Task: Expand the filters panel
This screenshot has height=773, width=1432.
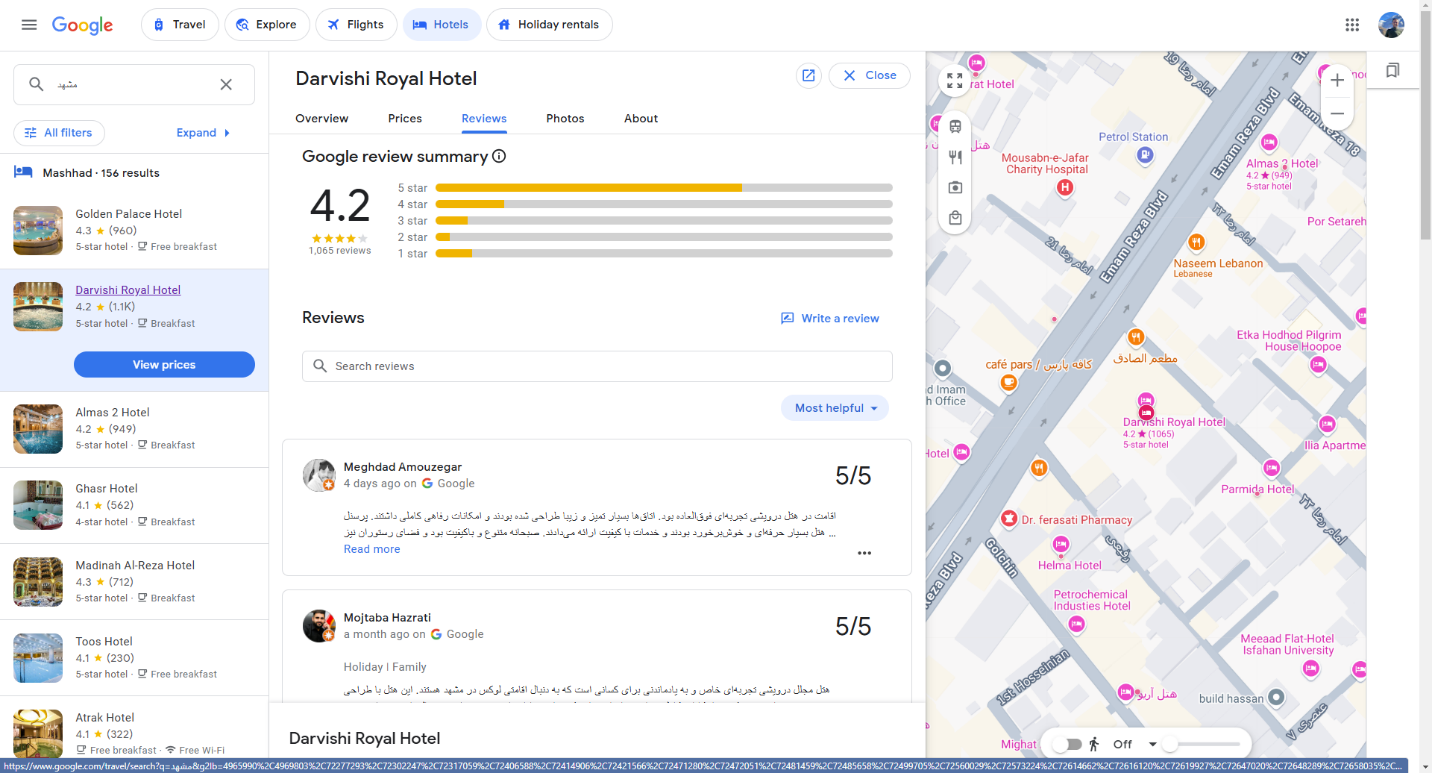Action: tap(204, 133)
